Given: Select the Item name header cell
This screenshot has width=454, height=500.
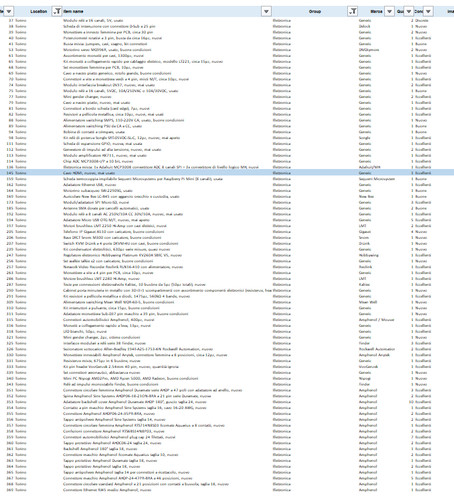Looking at the screenshot, I should [162, 11].
